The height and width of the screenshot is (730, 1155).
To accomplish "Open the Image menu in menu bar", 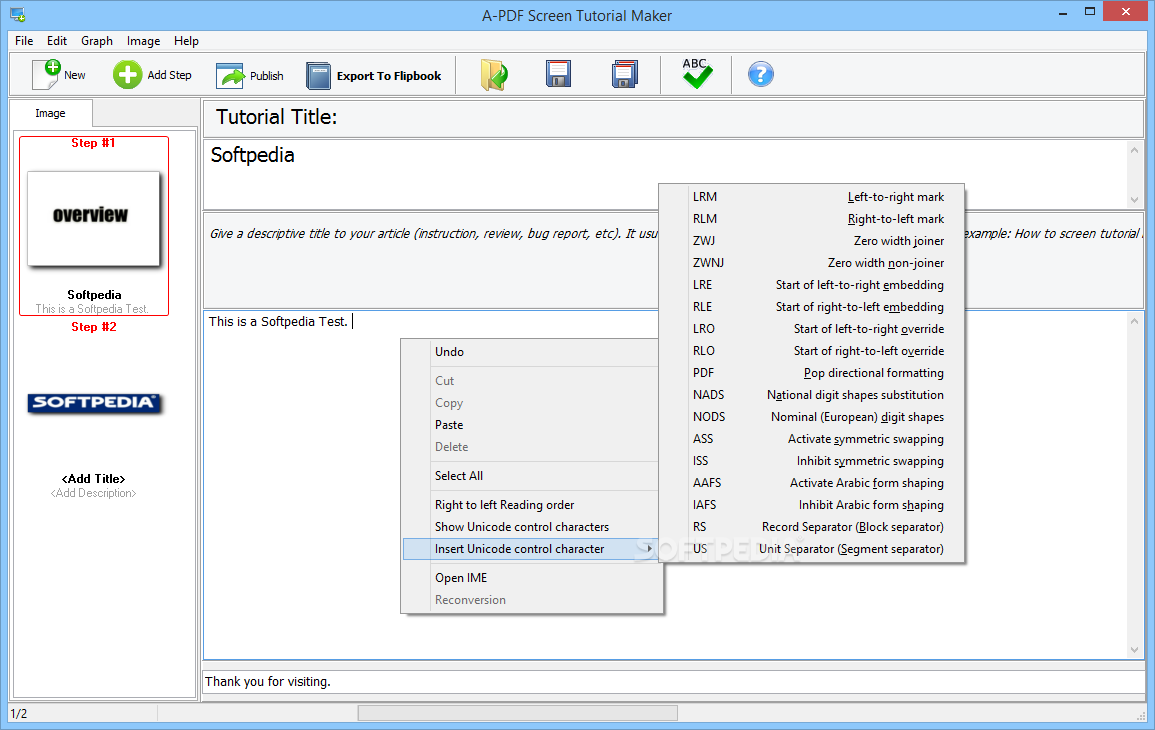I will coord(143,41).
